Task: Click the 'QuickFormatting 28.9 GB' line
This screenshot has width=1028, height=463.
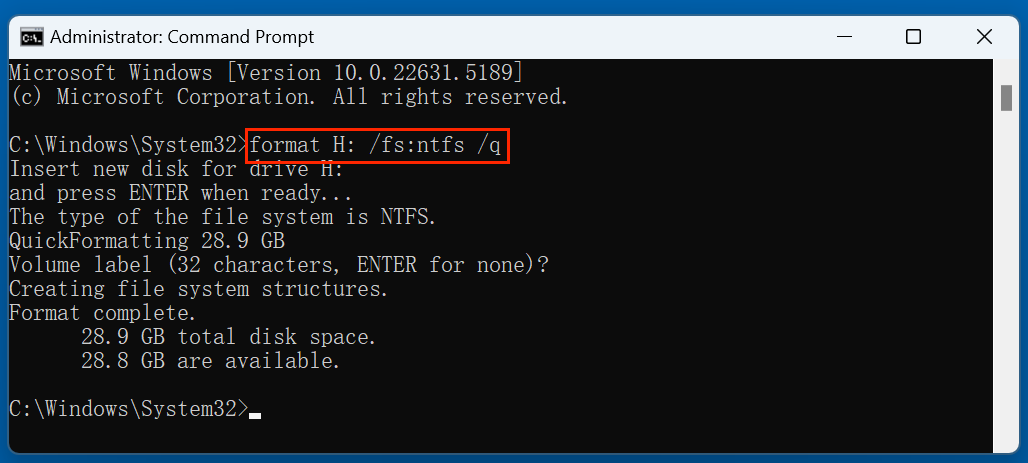Action: coord(146,241)
